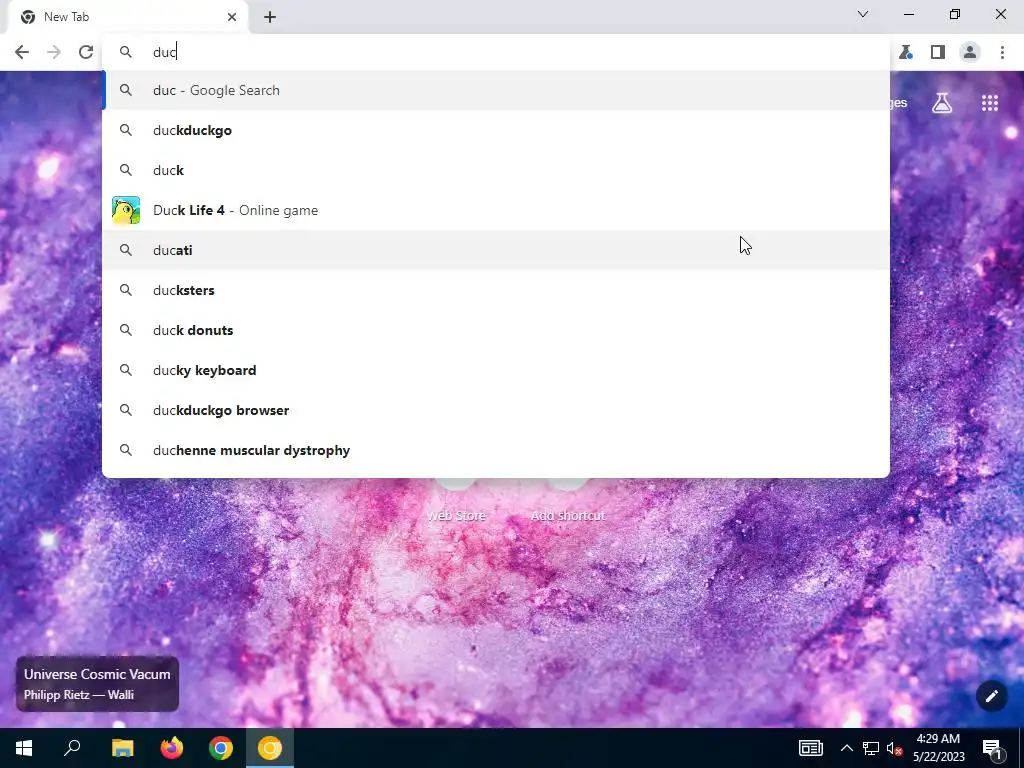Select the 'duck donuts' suggestion
This screenshot has height=768, width=1024.
pyautogui.click(x=496, y=330)
